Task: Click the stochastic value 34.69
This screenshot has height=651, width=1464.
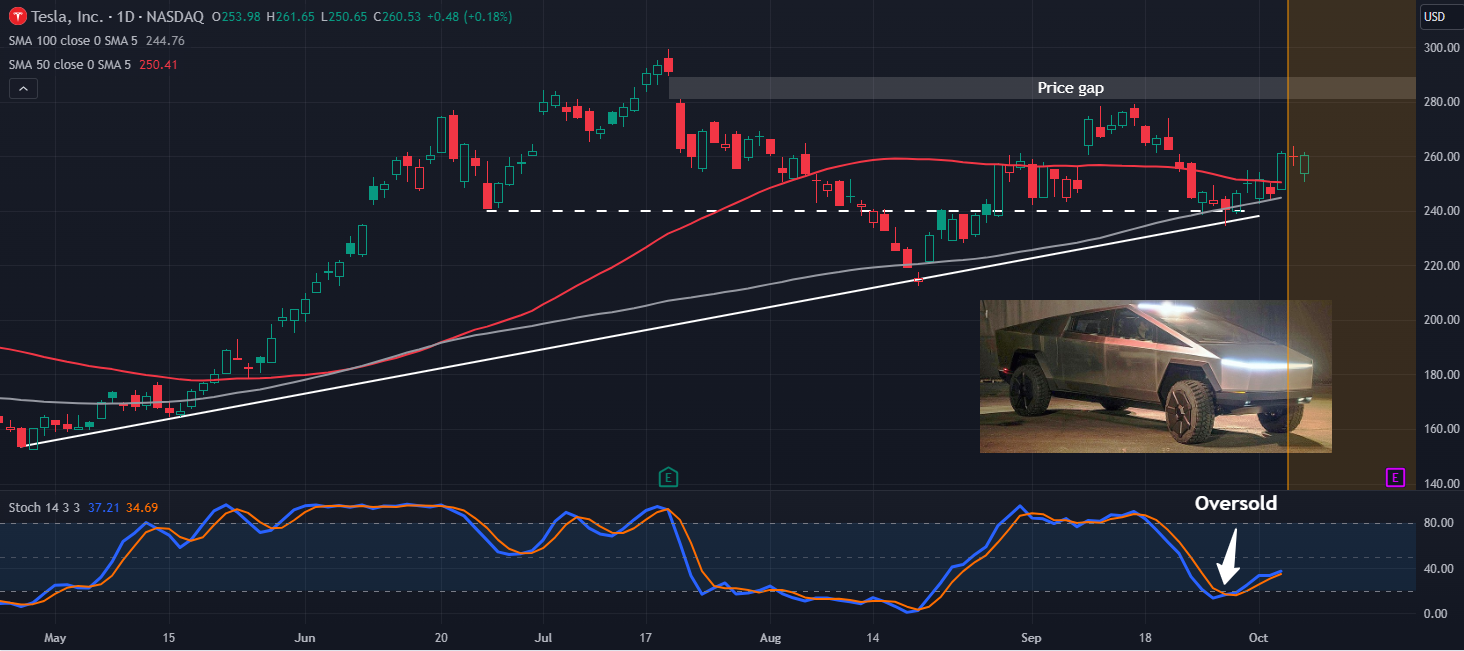Action: point(141,507)
